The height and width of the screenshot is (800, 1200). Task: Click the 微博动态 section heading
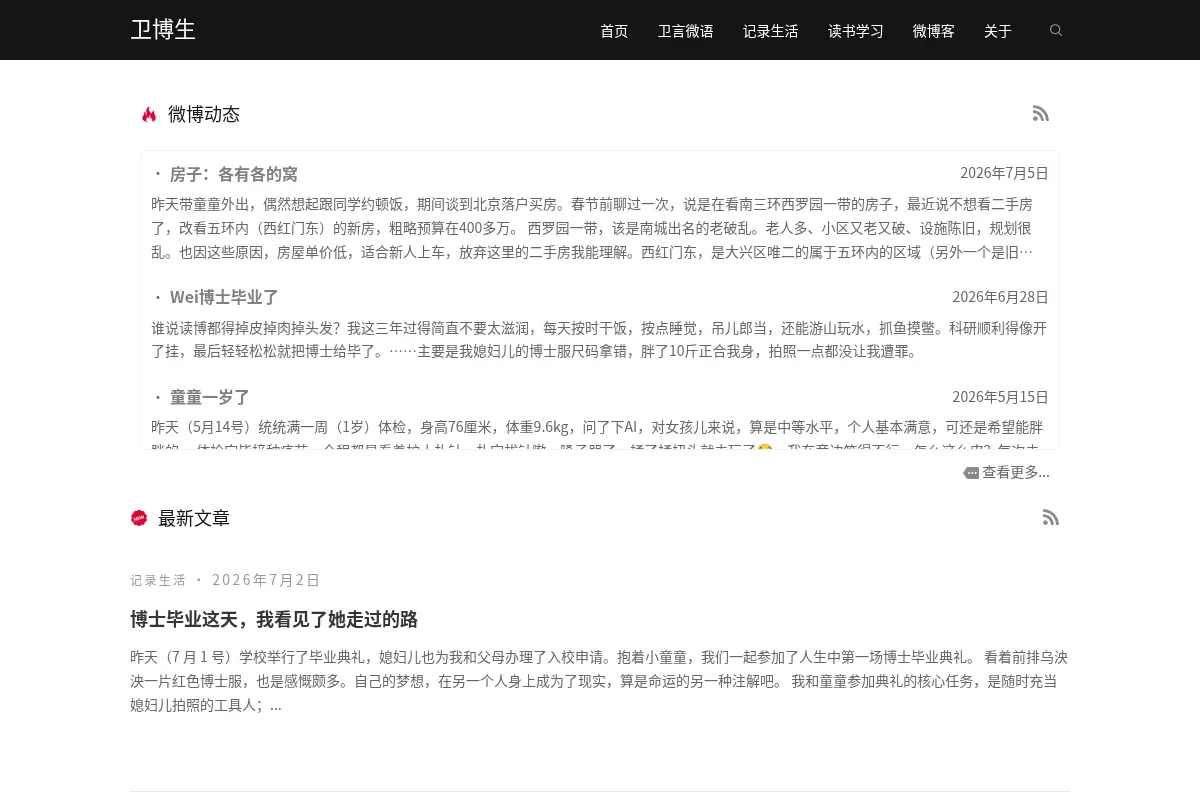(204, 114)
